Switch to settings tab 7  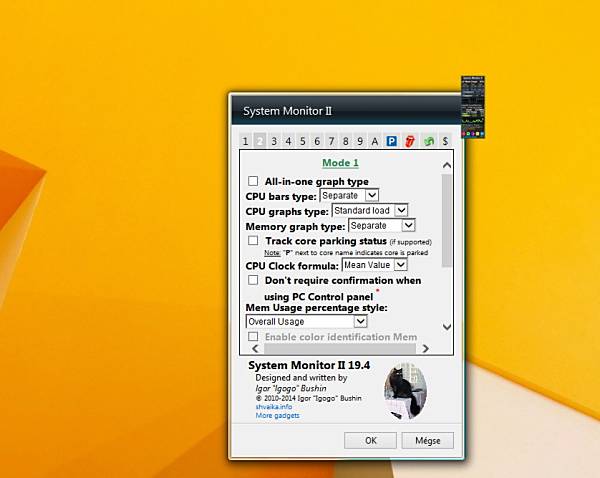pyautogui.click(x=331, y=141)
